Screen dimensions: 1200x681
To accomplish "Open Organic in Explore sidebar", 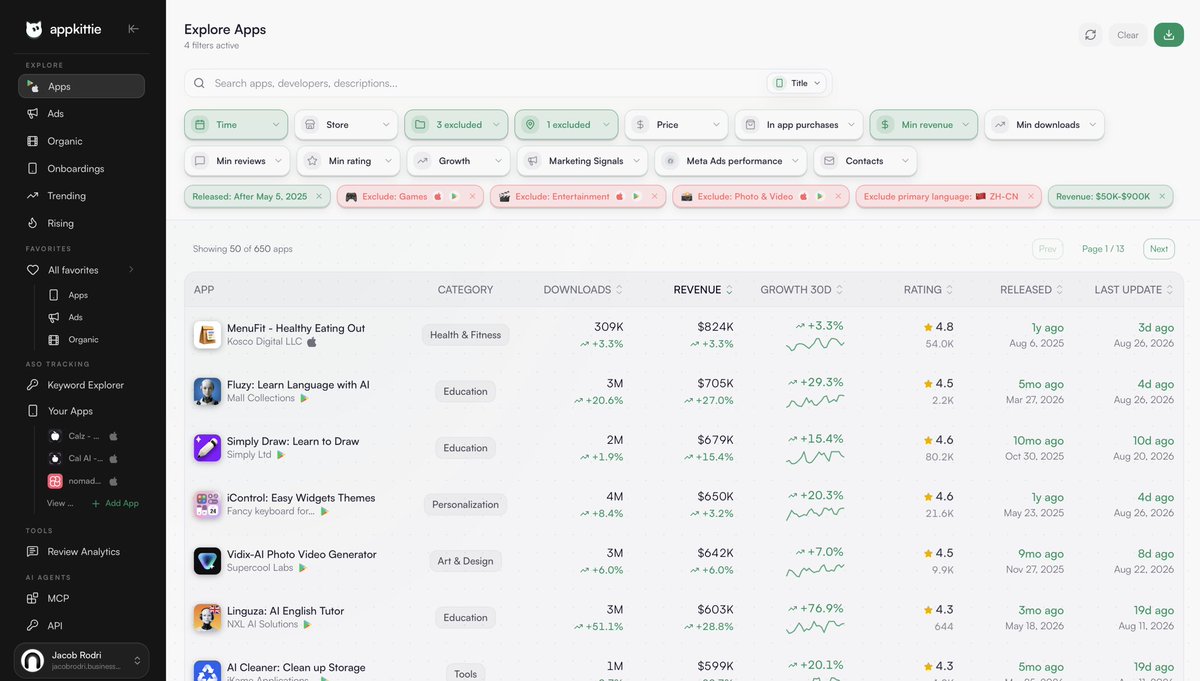I will [81, 141].
